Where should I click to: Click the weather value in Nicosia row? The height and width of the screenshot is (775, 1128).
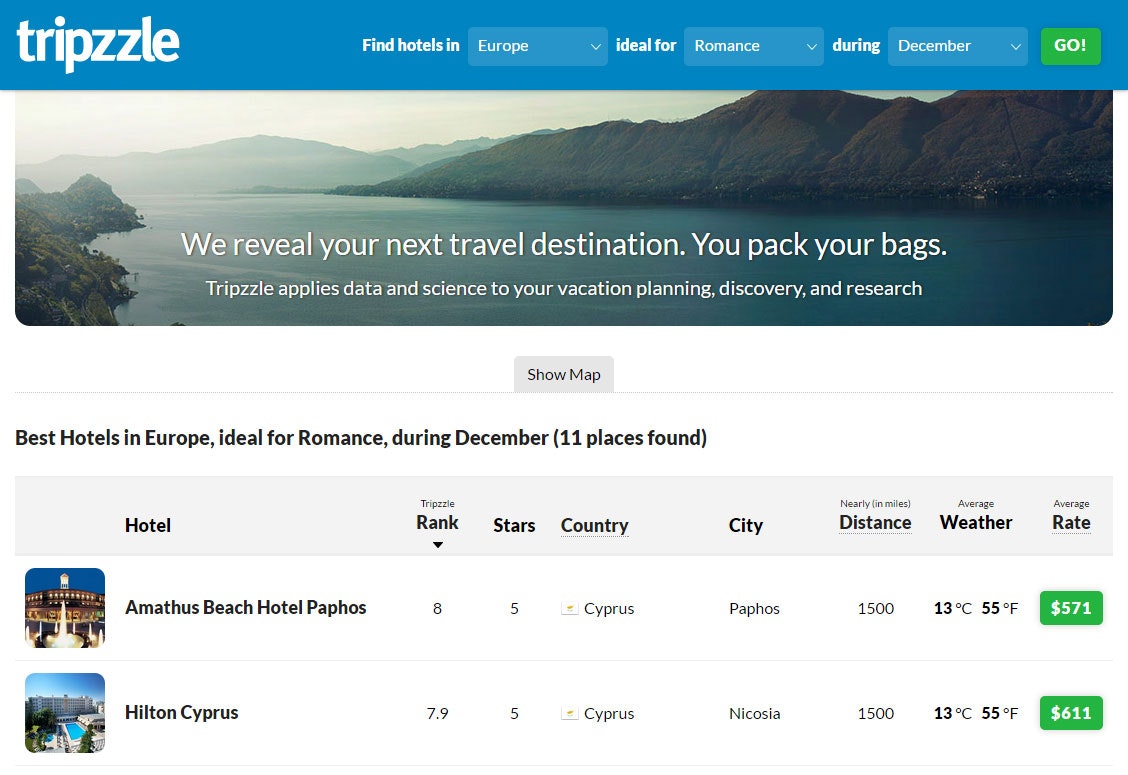pos(975,714)
